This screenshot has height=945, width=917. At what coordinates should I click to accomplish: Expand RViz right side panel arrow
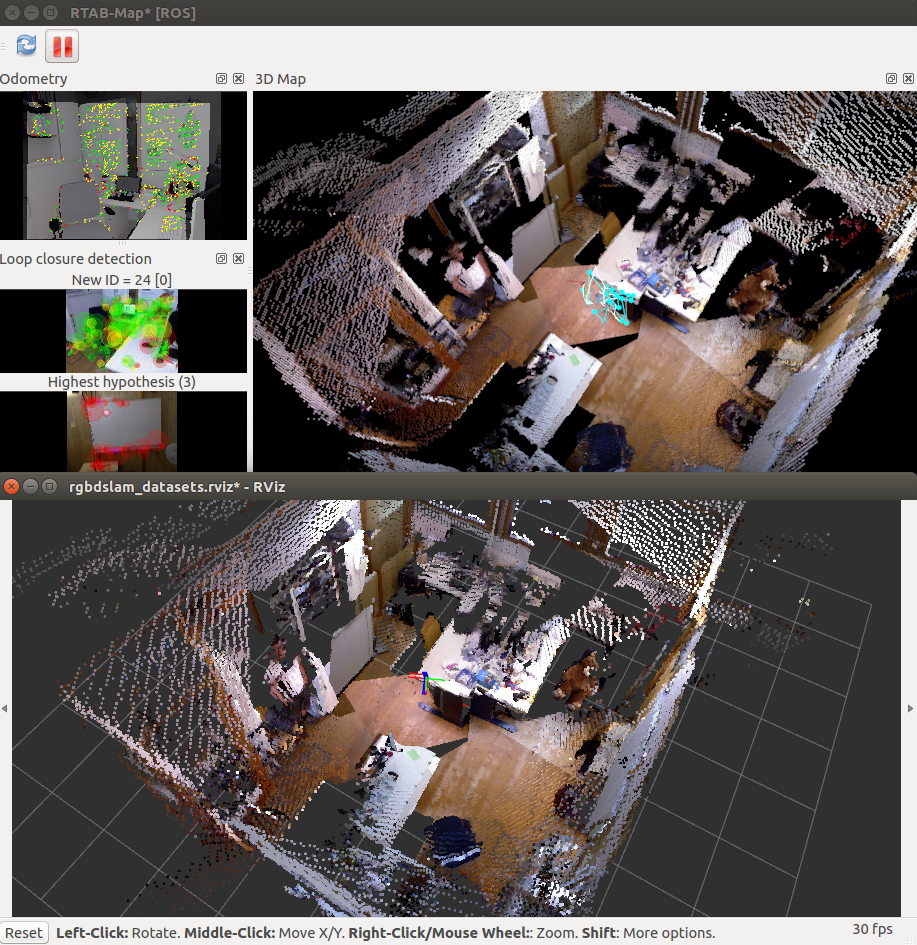pyautogui.click(x=911, y=708)
